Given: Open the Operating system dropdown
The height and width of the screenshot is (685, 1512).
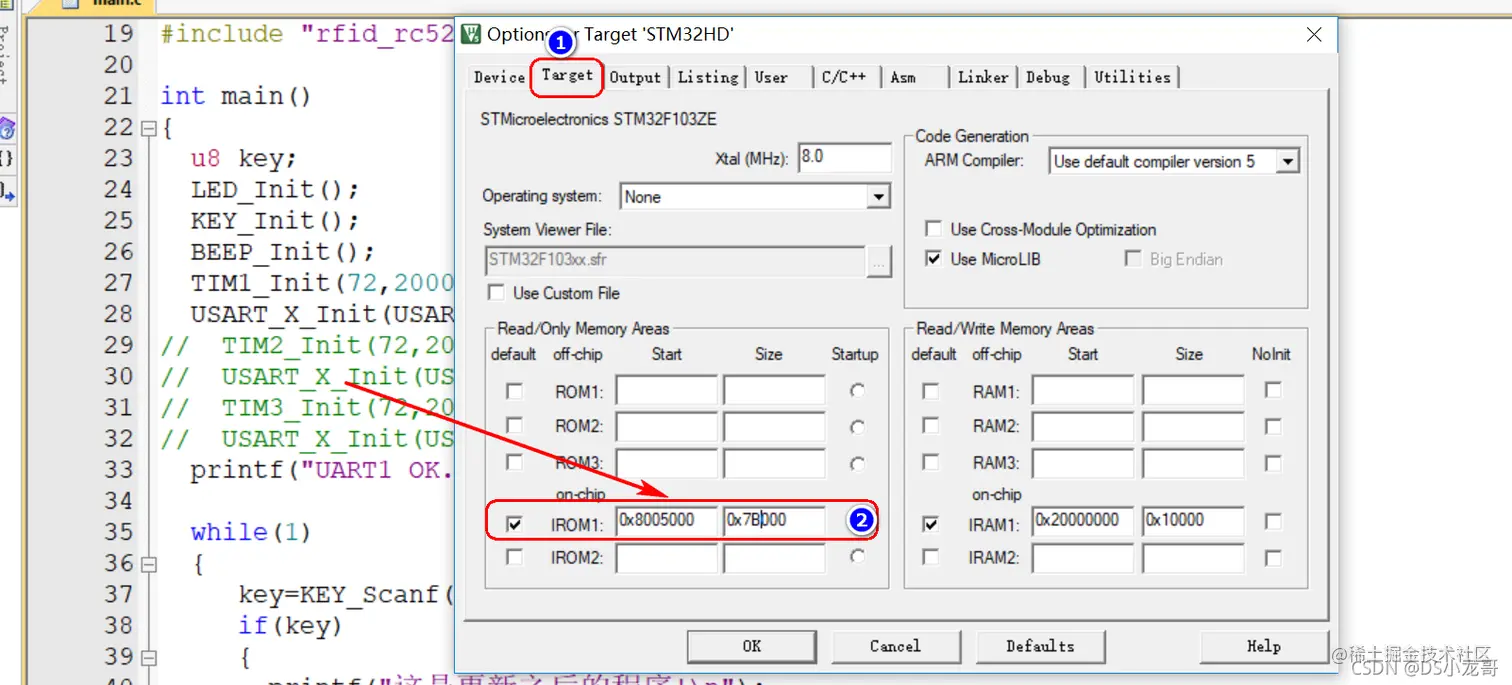Looking at the screenshot, I should tap(755, 197).
